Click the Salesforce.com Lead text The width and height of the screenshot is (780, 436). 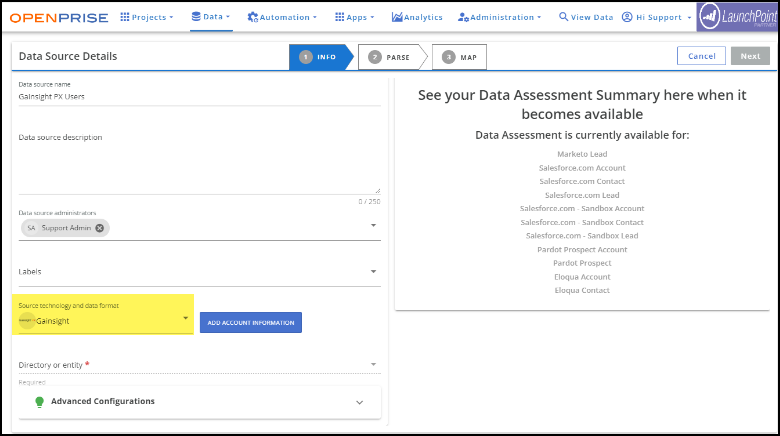[582, 195]
